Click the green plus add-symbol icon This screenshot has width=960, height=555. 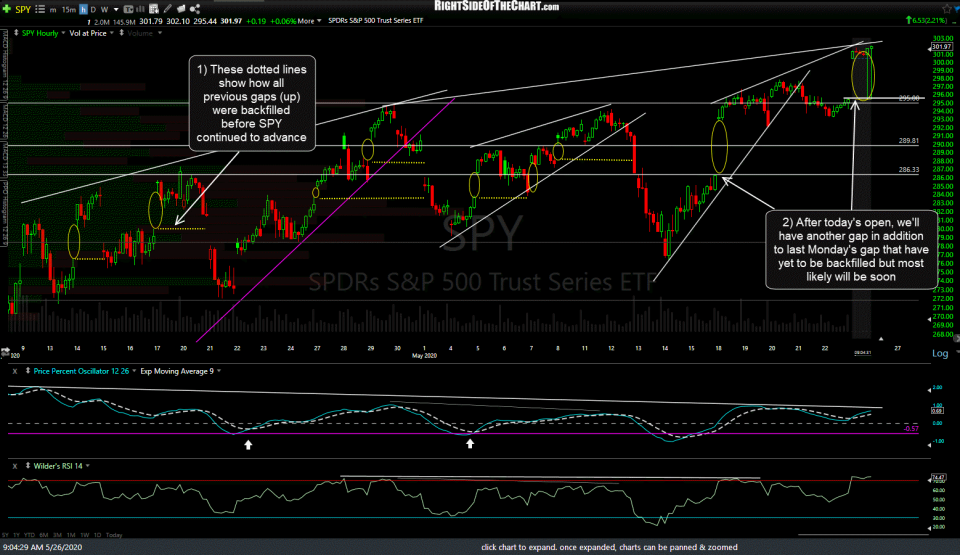point(7,9)
